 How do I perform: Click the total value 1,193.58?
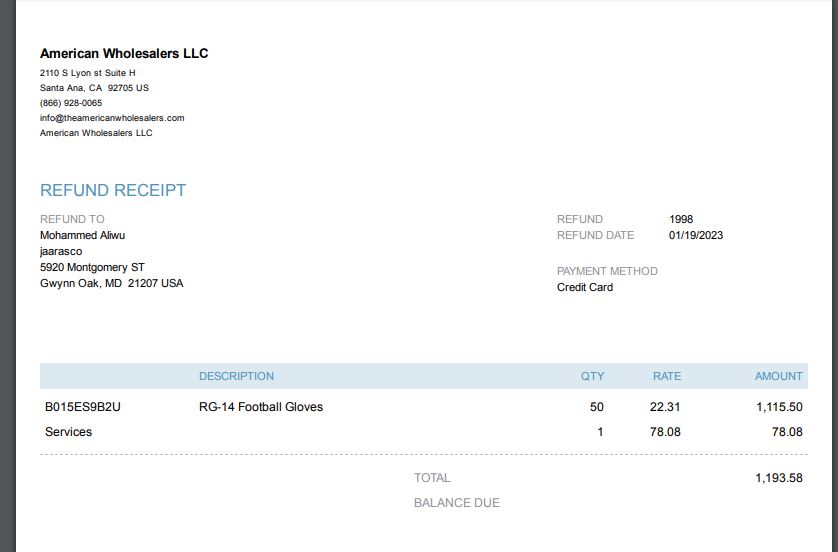point(779,478)
